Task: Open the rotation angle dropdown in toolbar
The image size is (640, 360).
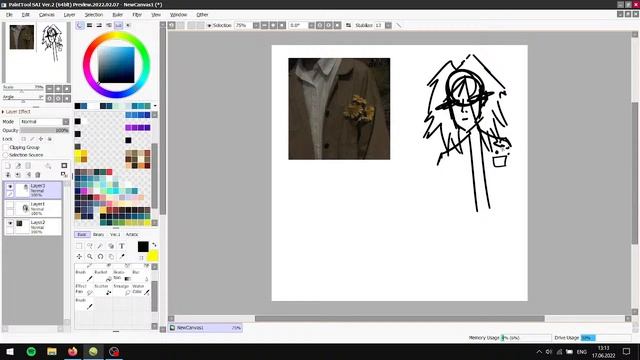Action: [311, 25]
